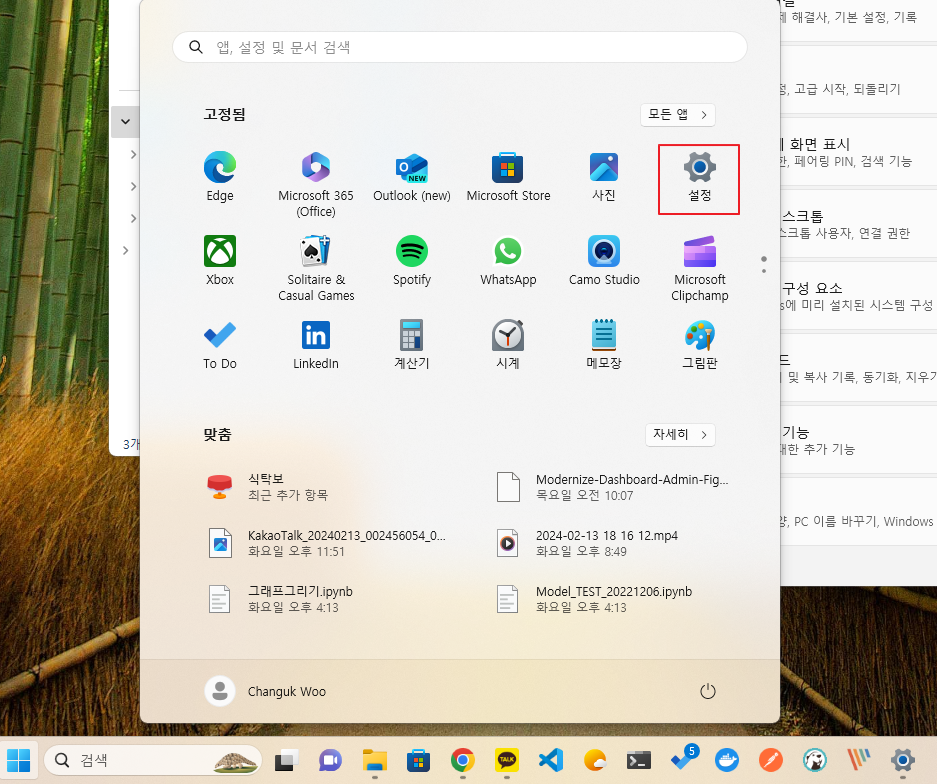Open 설정 (Settings) from pinned apps
This screenshot has width=937, height=784.
699,179
